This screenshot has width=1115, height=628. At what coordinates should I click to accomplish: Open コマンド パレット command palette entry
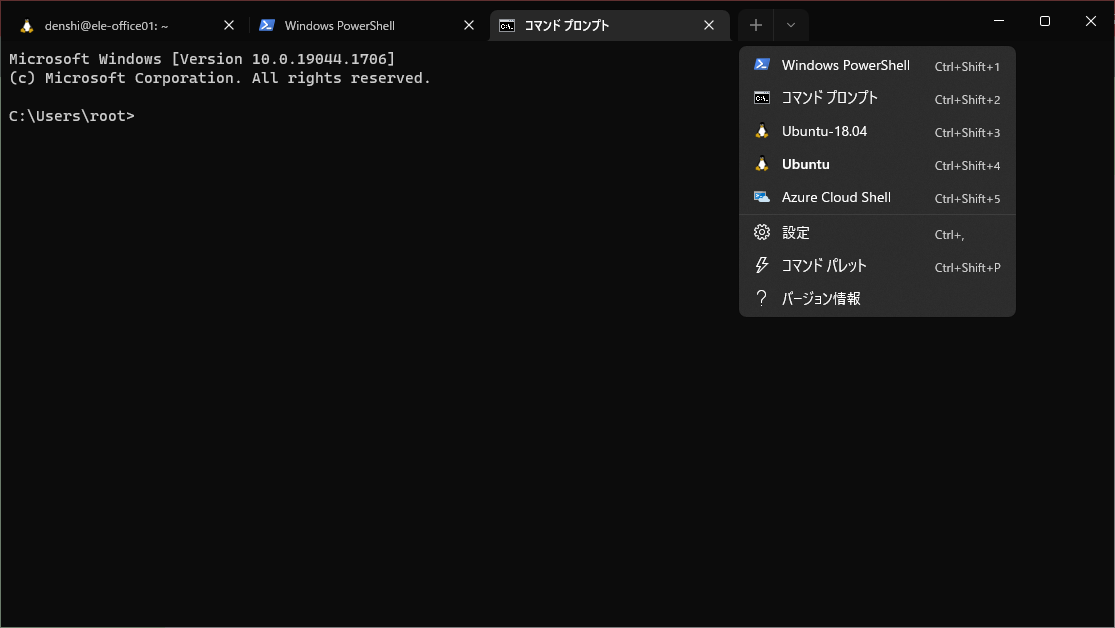[x=877, y=266]
